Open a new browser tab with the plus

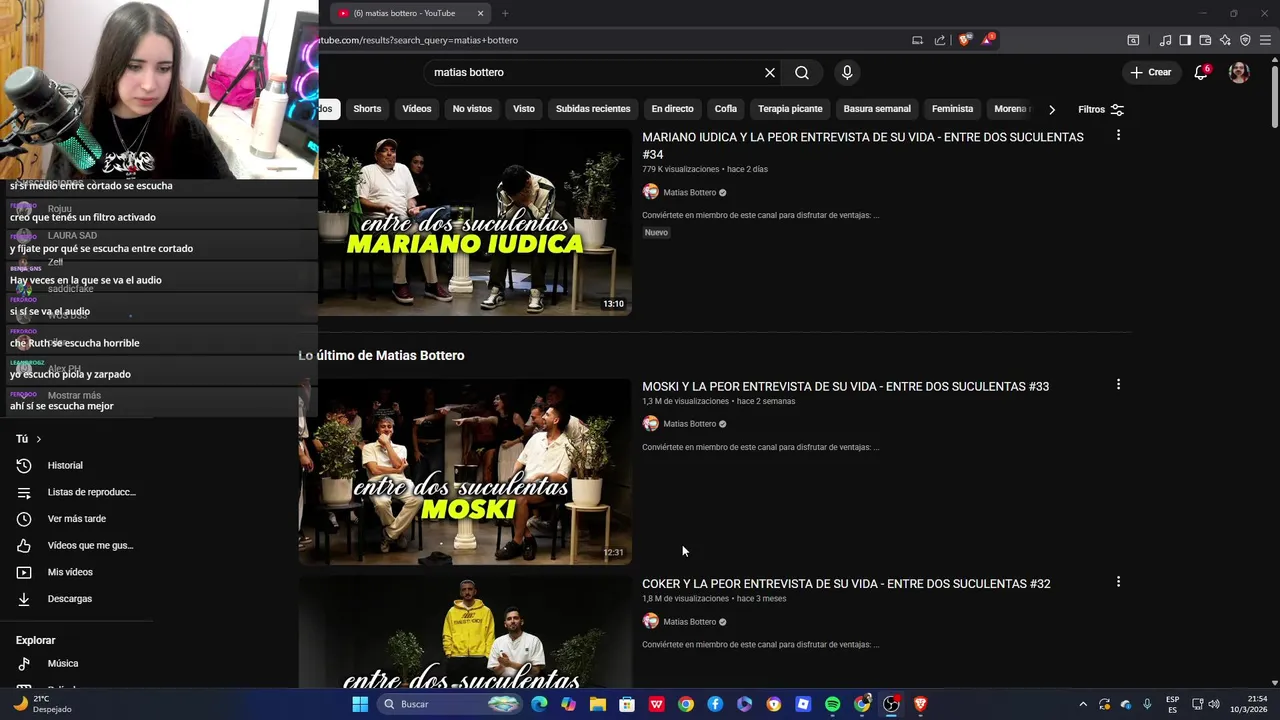click(x=505, y=13)
